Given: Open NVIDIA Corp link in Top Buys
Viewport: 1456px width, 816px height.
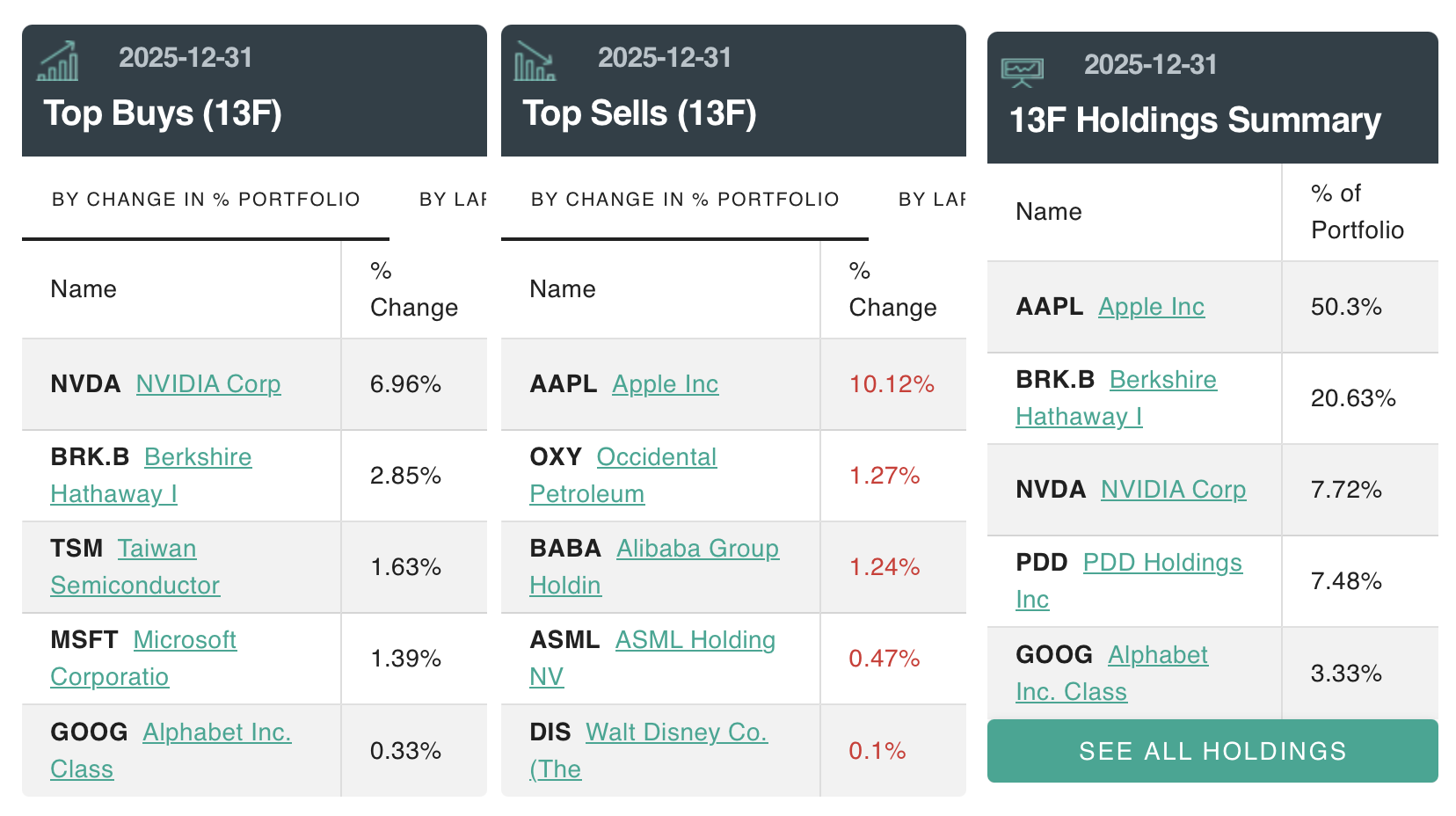Looking at the screenshot, I should click(208, 384).
